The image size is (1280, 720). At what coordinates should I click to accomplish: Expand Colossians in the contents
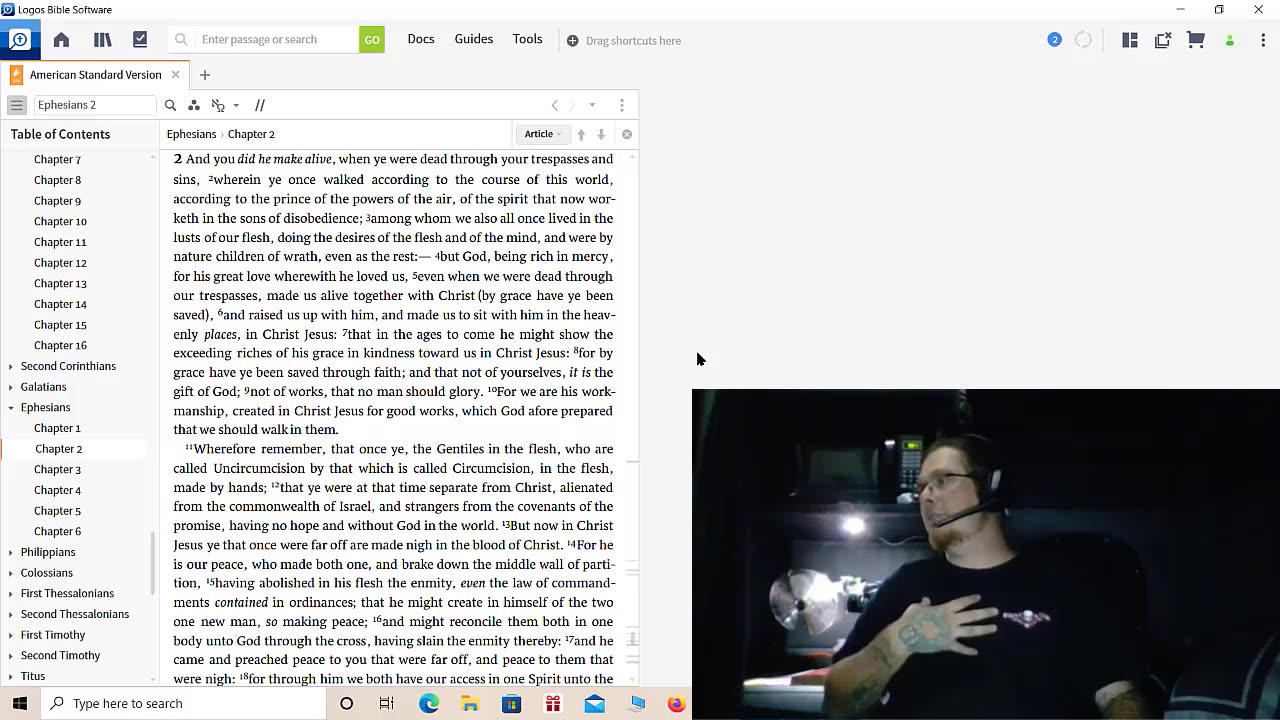[11, 573]
